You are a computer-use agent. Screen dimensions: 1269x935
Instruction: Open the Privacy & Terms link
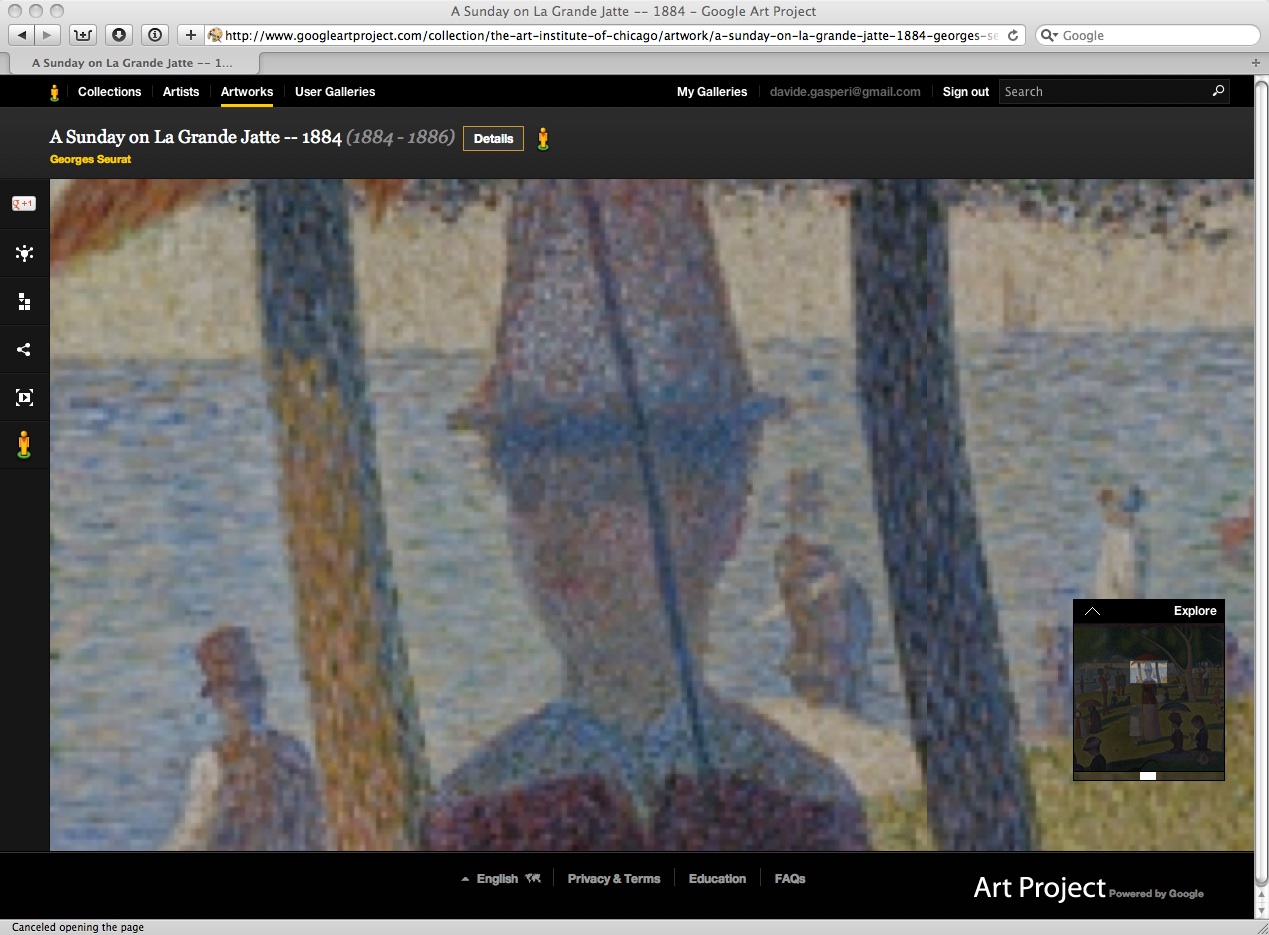614,879
